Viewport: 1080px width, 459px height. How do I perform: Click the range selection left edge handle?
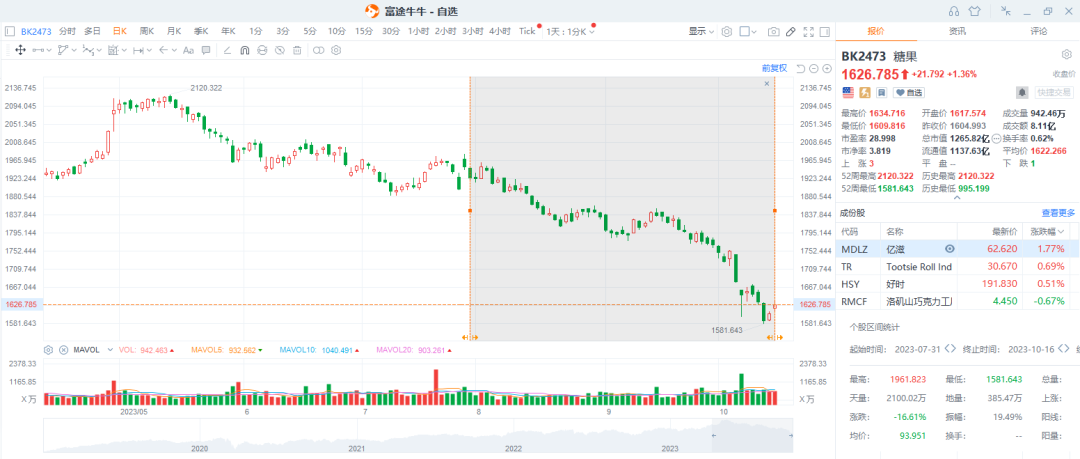point(470,210)
